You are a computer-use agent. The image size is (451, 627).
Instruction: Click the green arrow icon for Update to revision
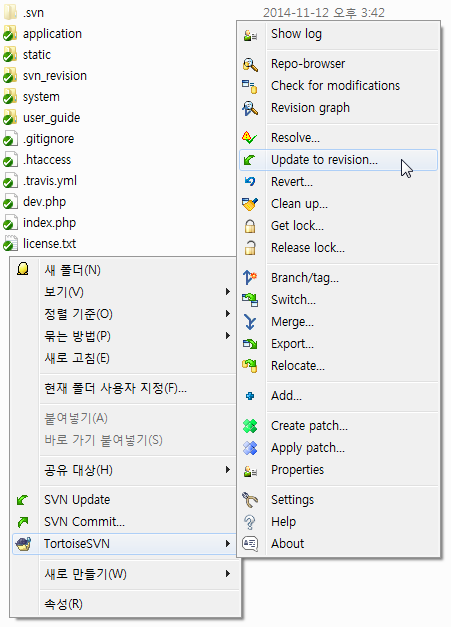250,160
